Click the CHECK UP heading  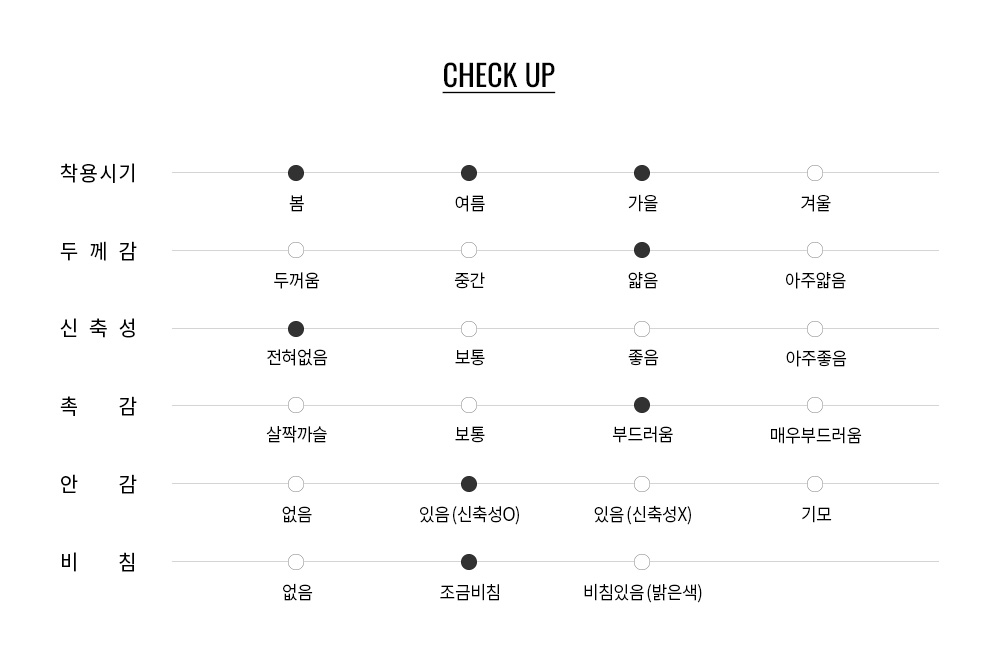click(x=499, y=76)
